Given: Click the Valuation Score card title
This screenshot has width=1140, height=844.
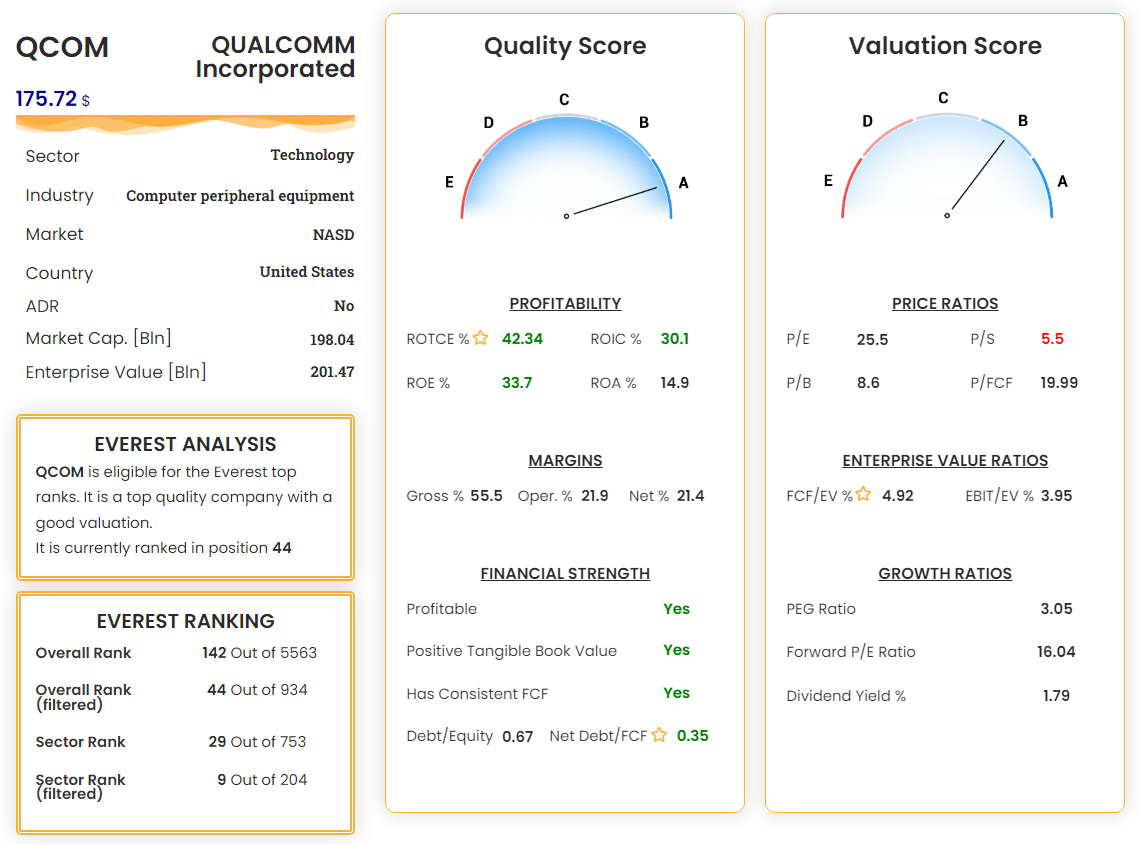Looking at the screenshot, I should [945, 46].
